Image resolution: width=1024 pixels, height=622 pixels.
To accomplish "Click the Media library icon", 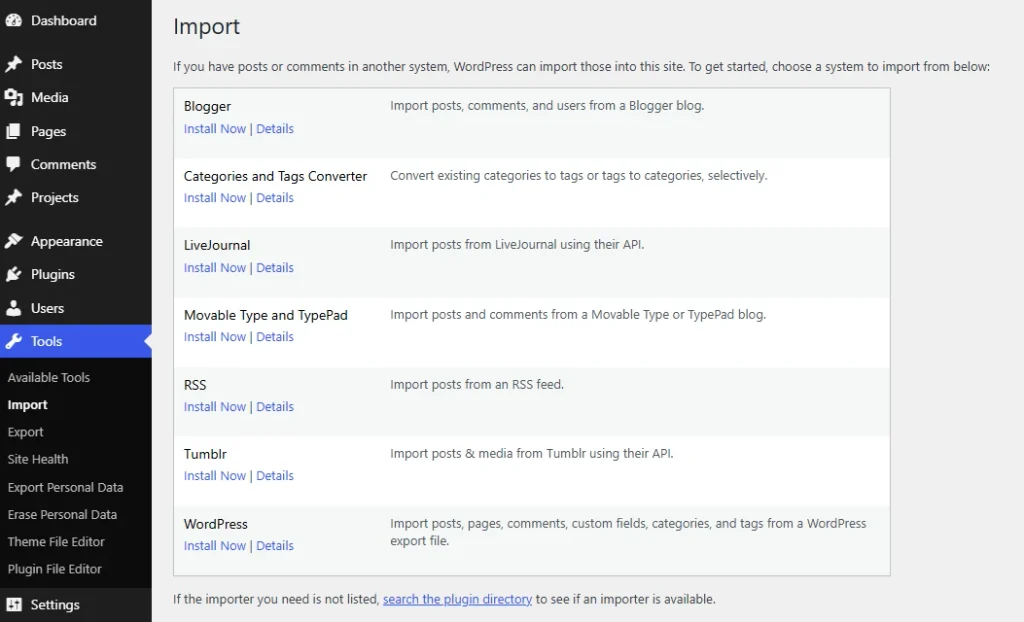I will point(13,97).
